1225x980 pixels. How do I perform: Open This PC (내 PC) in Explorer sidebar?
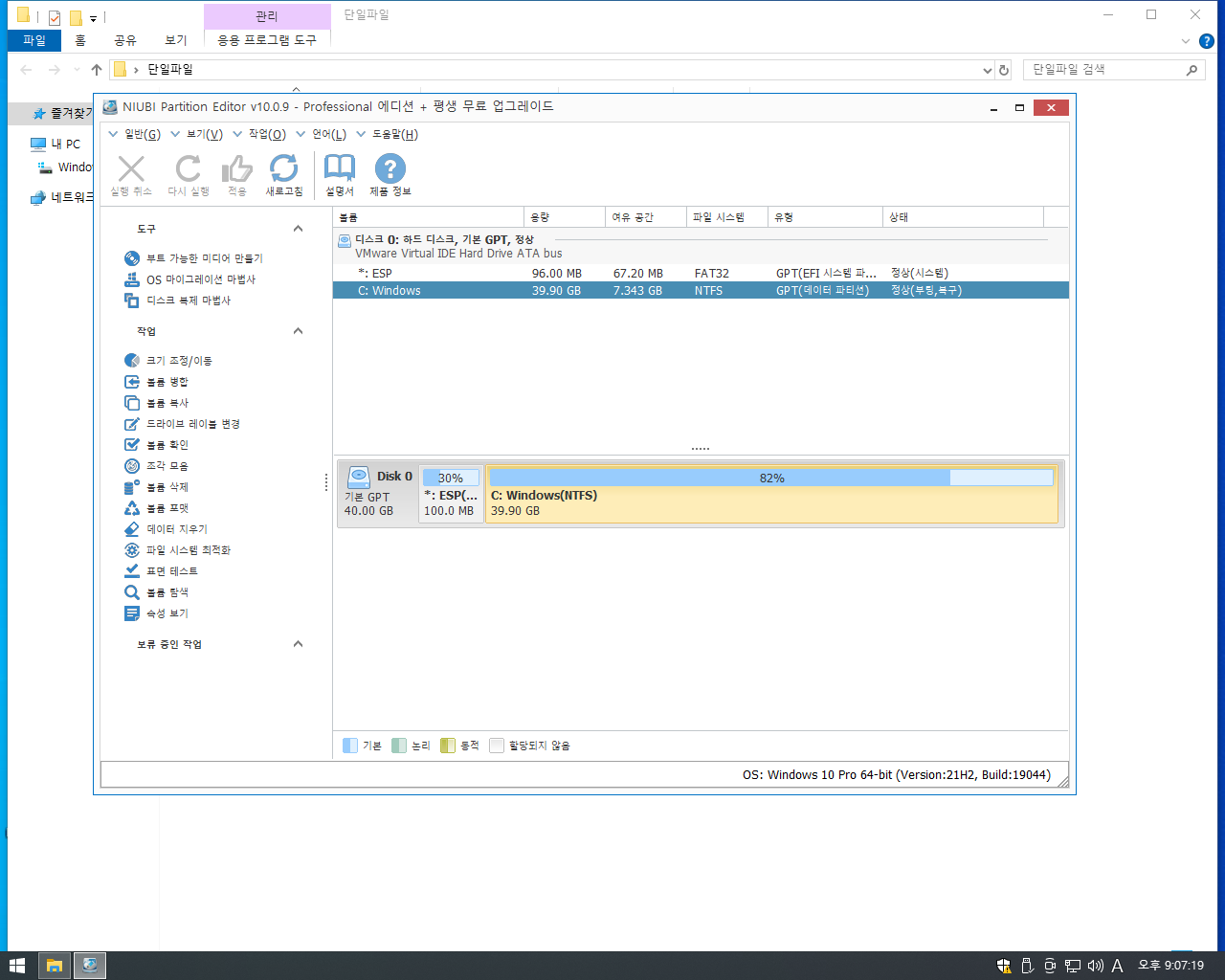pos(56,144)
